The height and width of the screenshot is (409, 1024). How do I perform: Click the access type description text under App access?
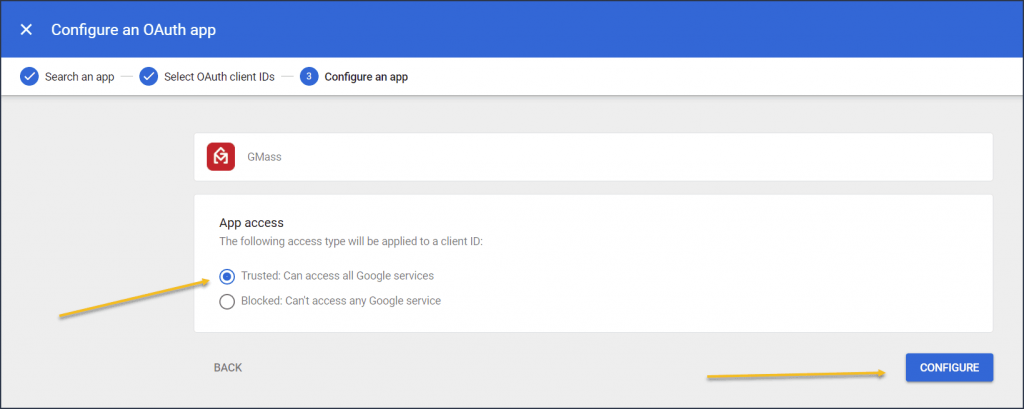(351, 242)
